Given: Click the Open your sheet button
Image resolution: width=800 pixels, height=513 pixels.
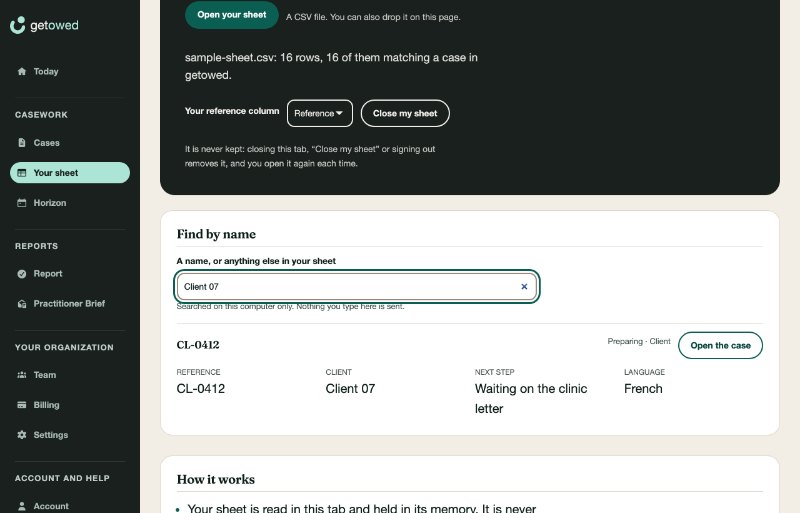Looking at the screenshot, I should [x=232, y=15].
